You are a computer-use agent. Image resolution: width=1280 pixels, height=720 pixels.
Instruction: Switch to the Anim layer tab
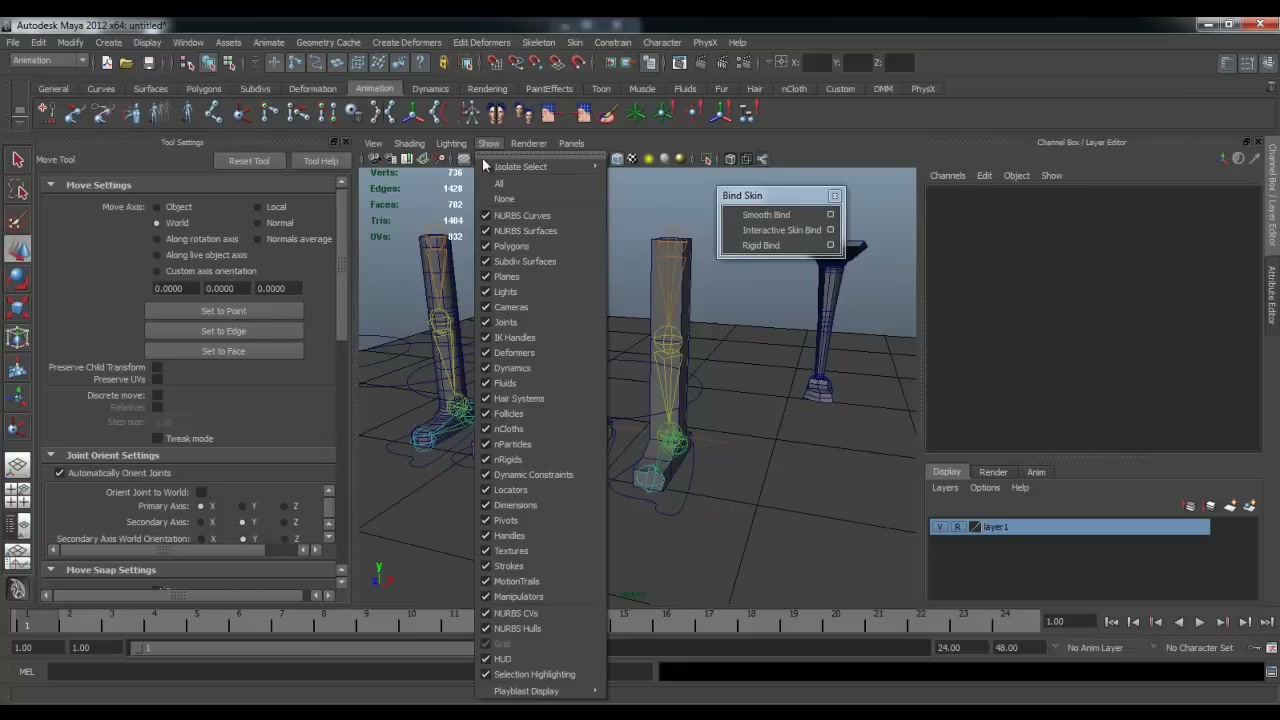(1036, 472)
